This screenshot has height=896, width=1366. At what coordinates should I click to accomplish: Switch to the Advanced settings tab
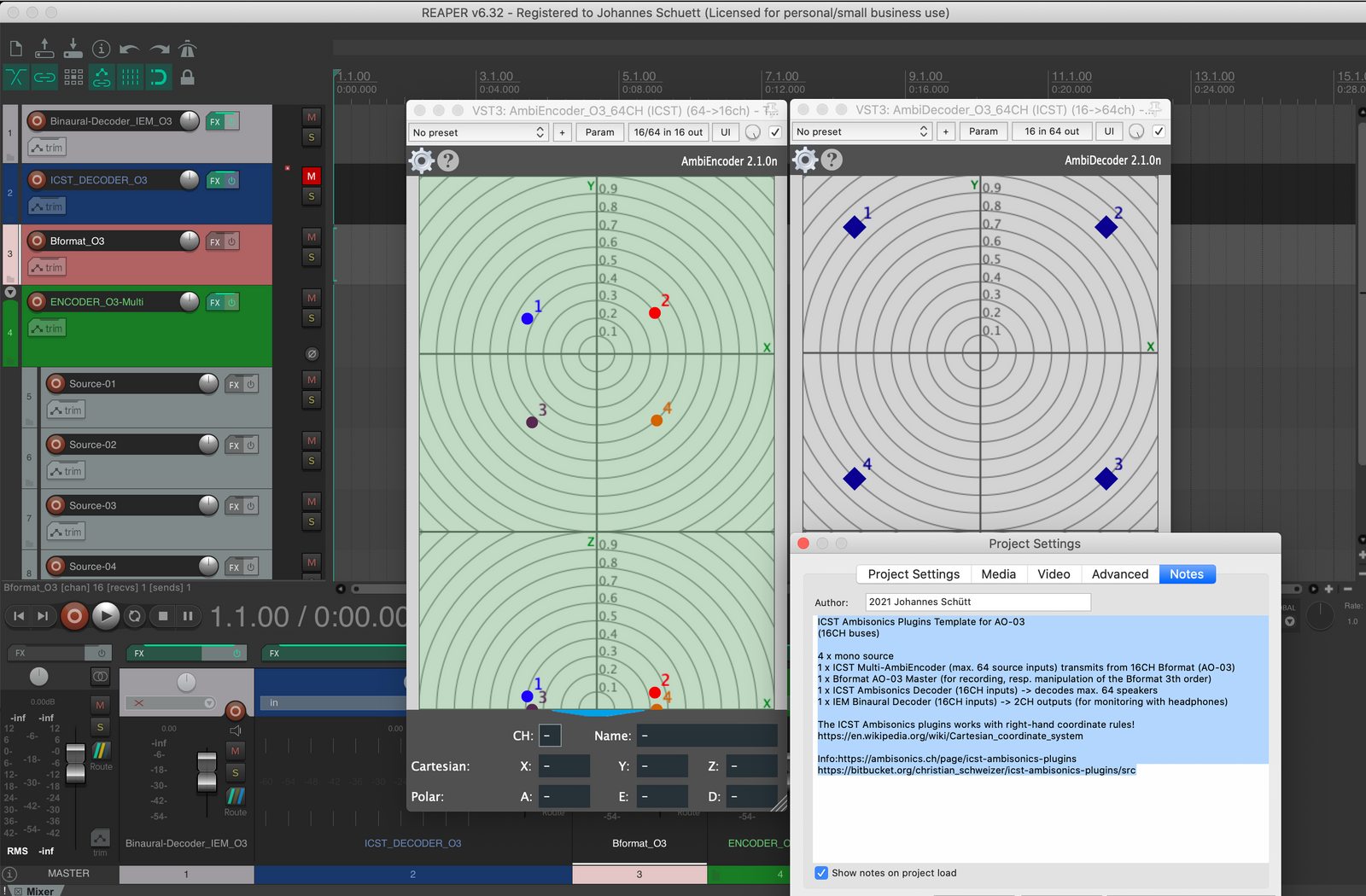point(1119,574)
